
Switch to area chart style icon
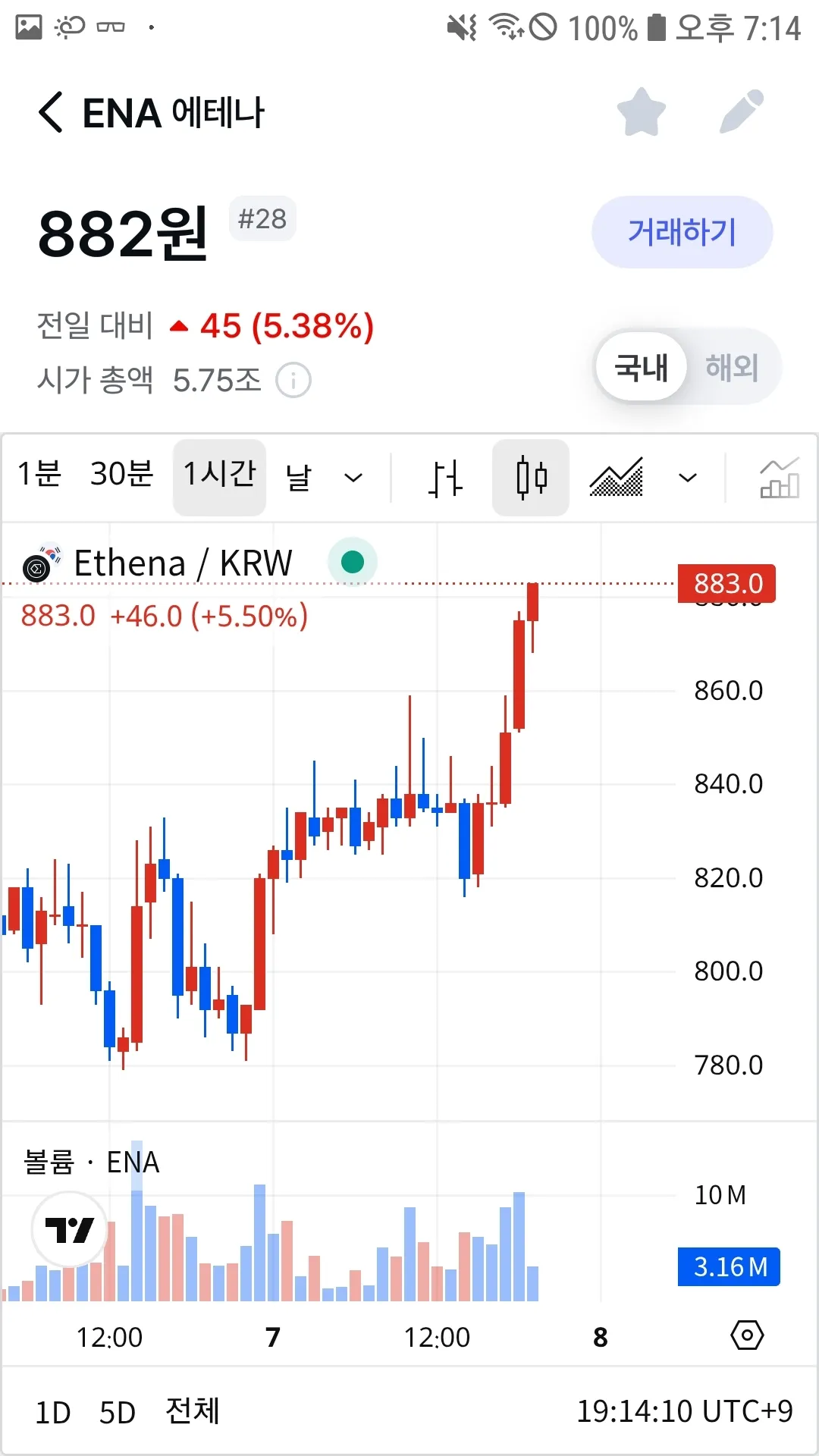617,478
